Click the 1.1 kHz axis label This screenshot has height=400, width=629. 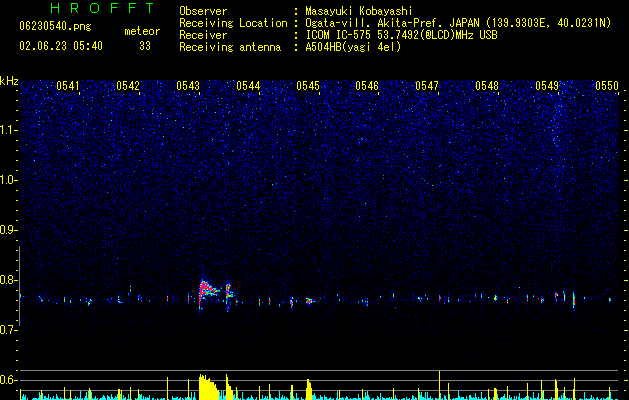(x=9, y=130)
